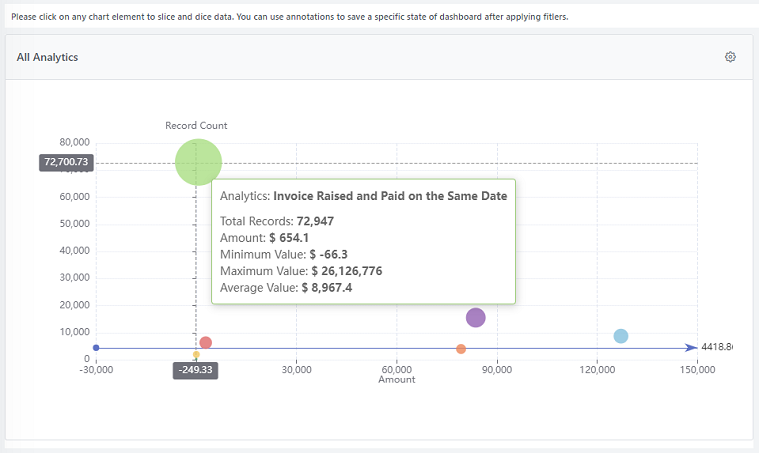Select the light blue bubble

(620, 336)
